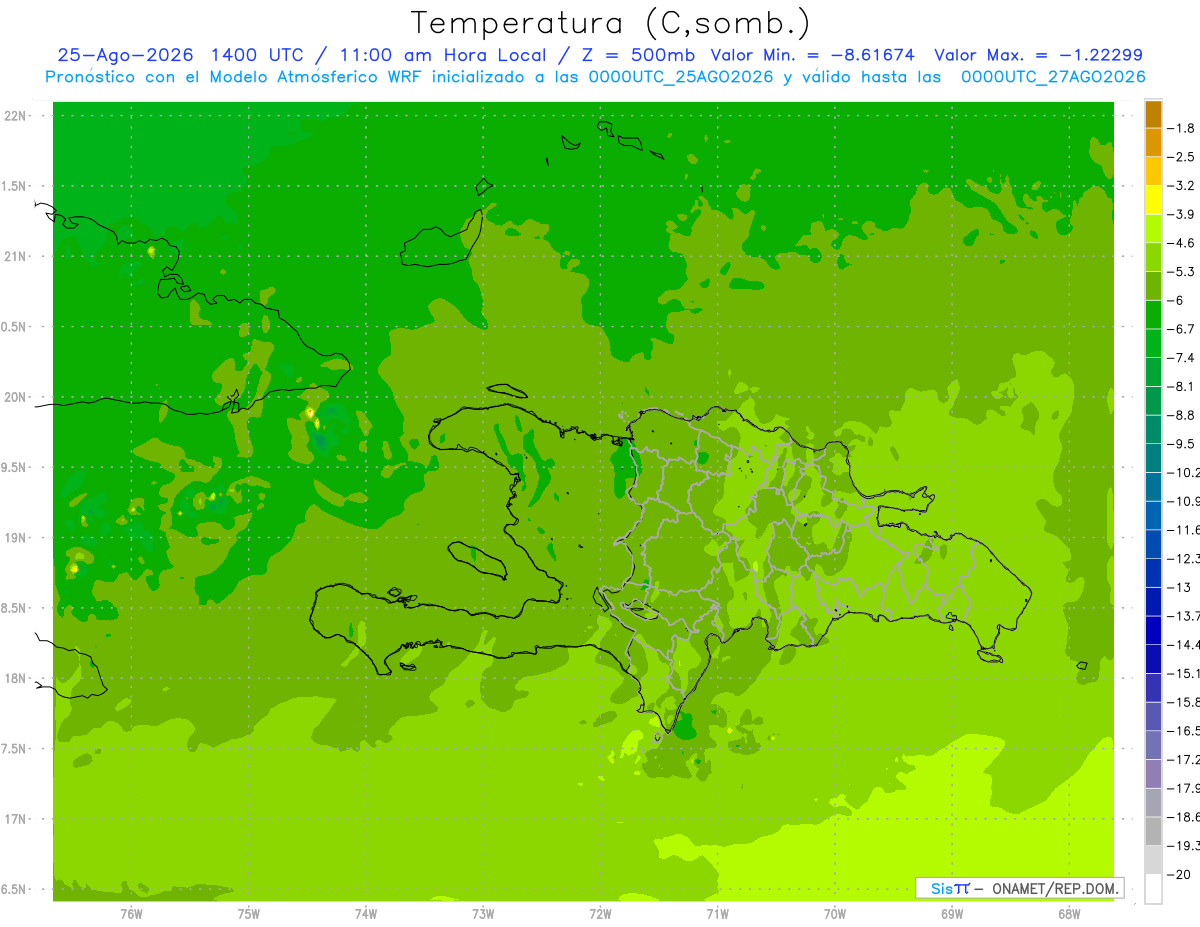The width and height of the screenshot is (1200, 927).
Task: Click the "Temperatura (C,somb.)" map title
Action: 610,22
